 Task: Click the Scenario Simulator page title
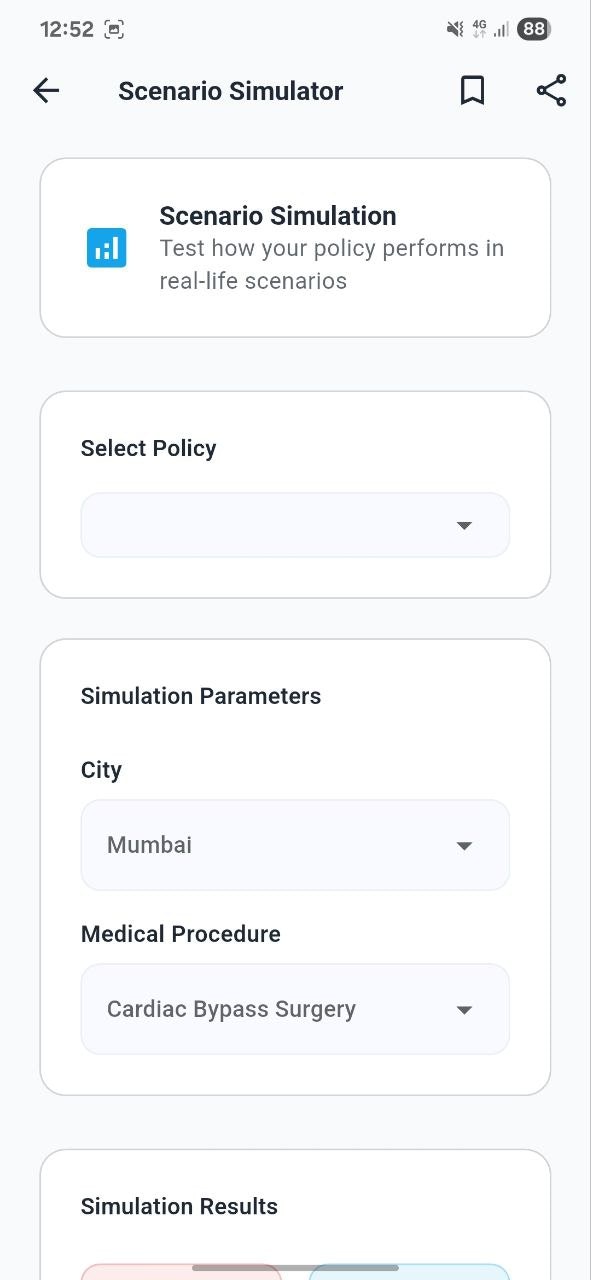(x=231, y=91)
